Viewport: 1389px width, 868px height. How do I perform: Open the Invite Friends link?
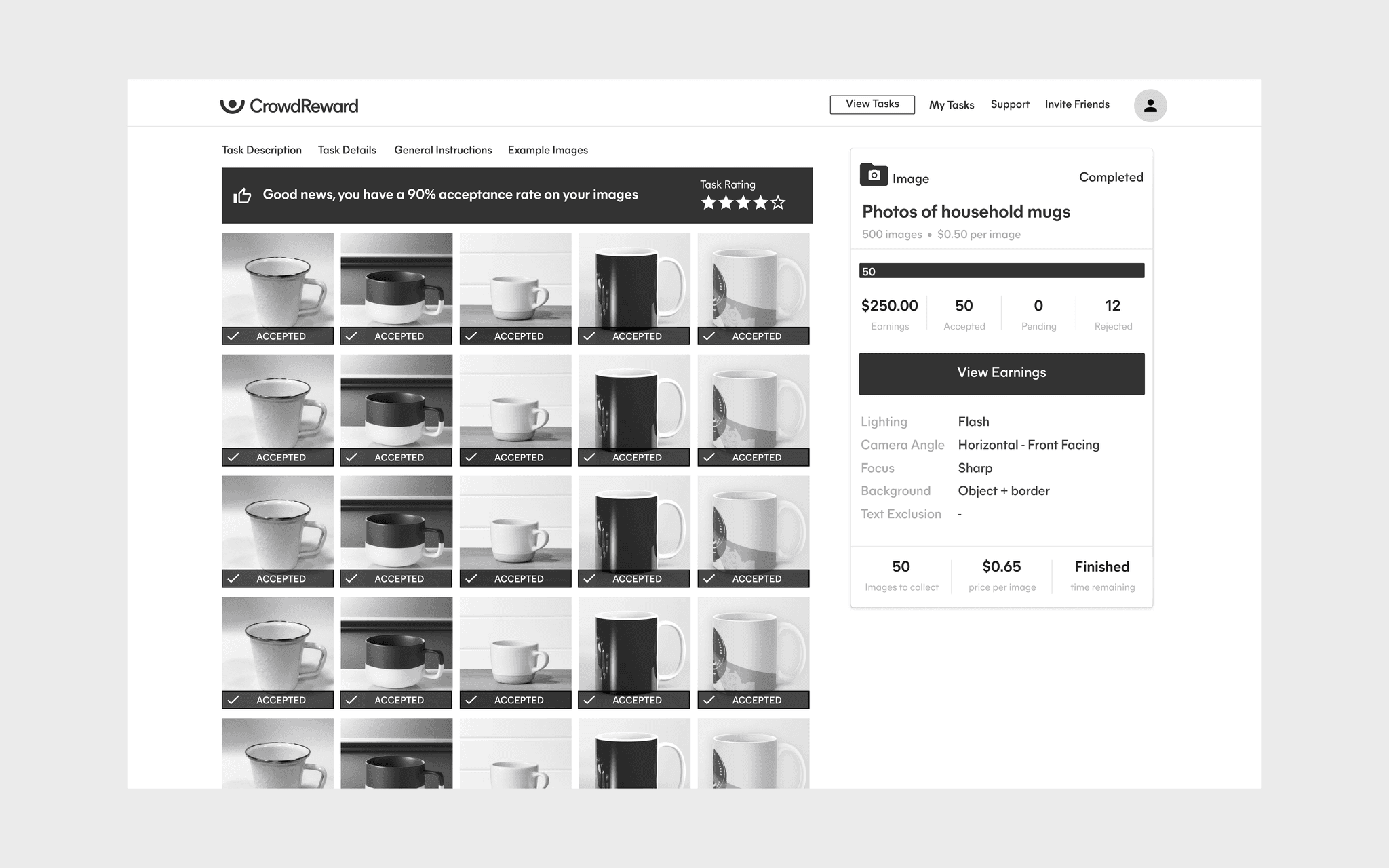(1076, 104)
